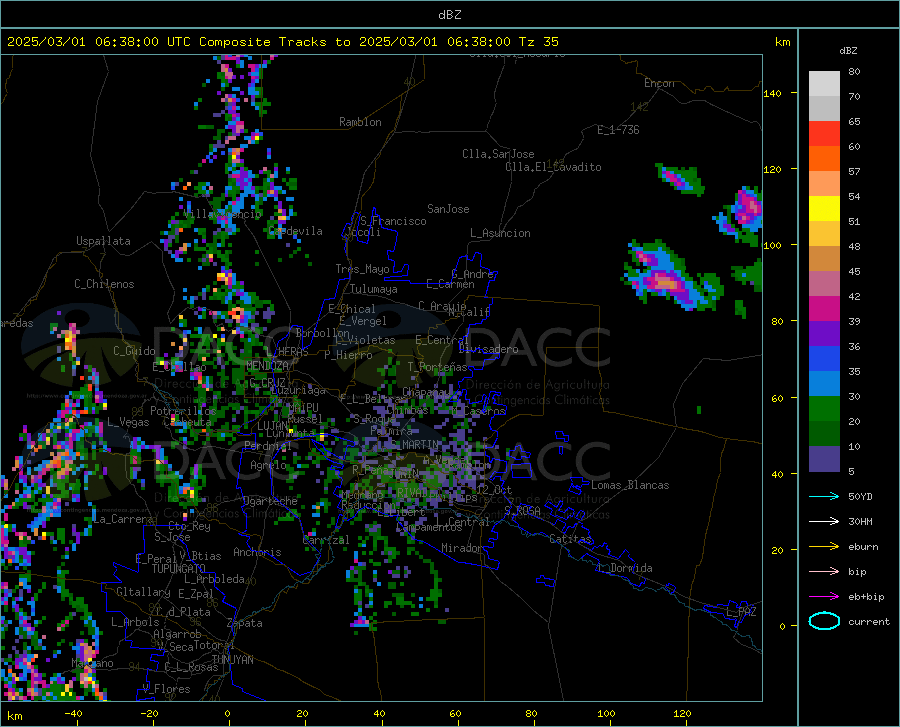Click the Lomas_Blancas map label
The width and height of the screenshot is (900, 727).
630,485
